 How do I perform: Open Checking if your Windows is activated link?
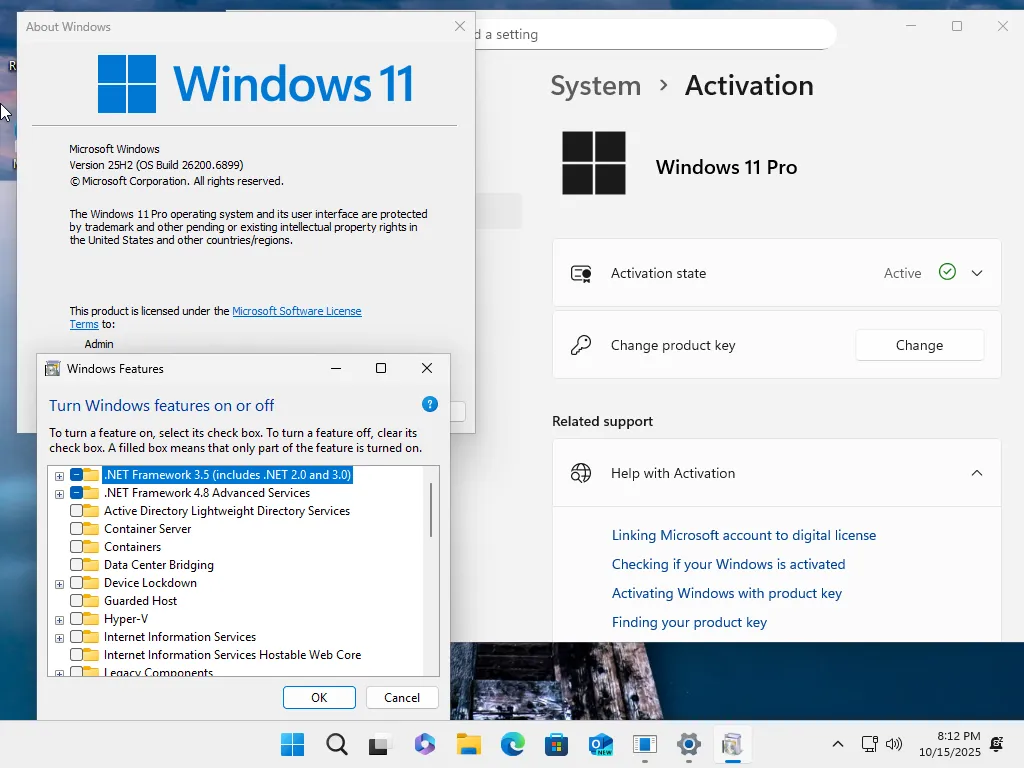point(728,564)
